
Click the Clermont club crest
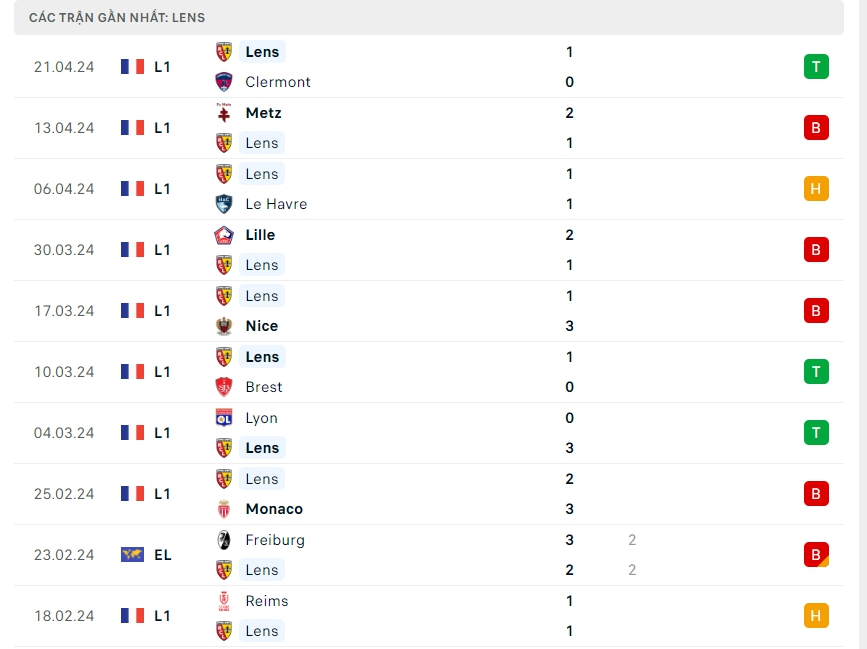point(224,82)
